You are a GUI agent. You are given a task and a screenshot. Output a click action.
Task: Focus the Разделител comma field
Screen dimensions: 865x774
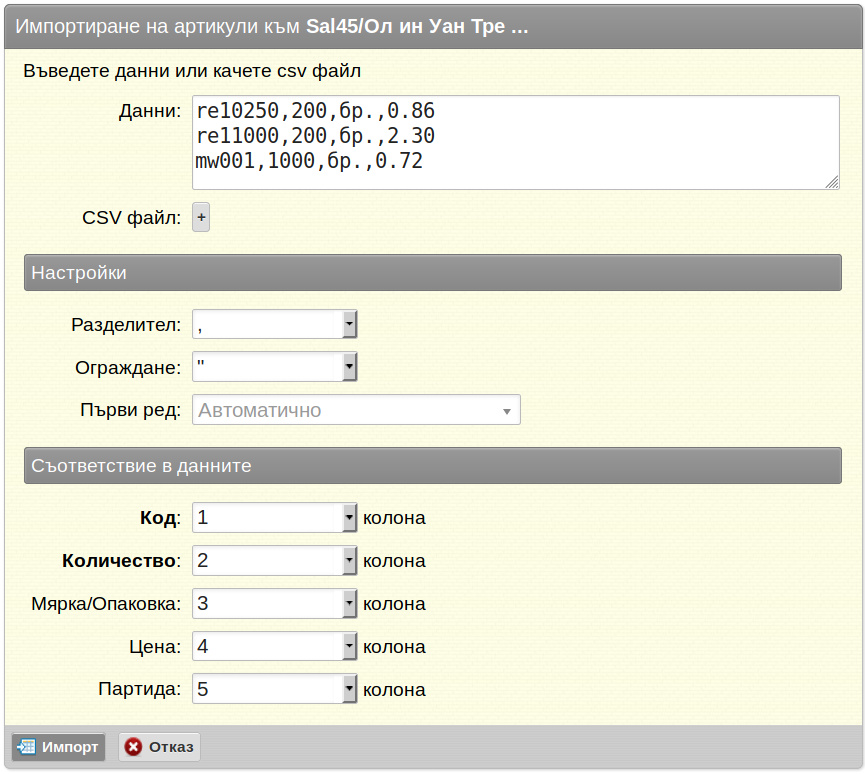268,324
